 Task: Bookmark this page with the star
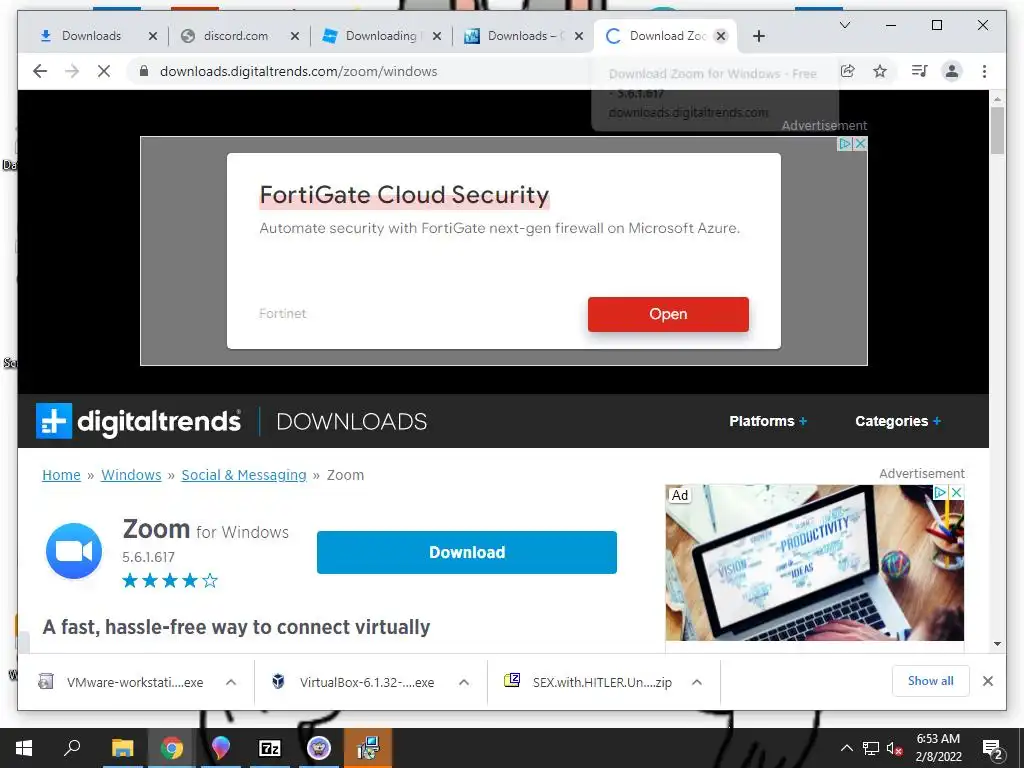(880, 71)
